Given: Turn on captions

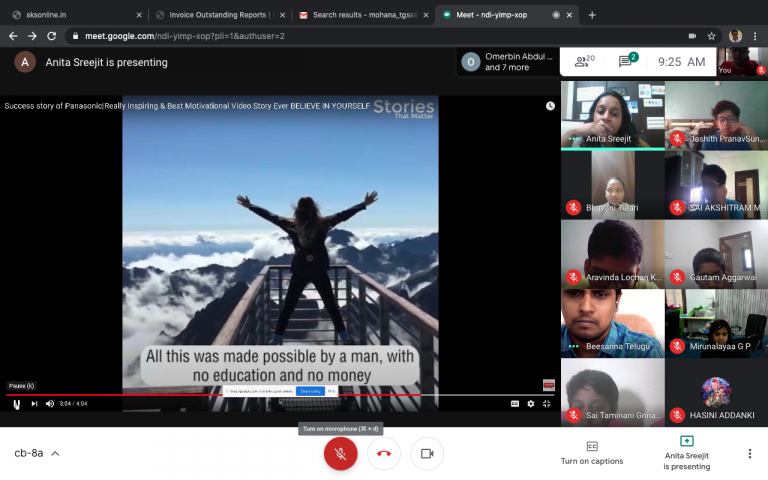Looking at the screenshot, I should pos(592,453).
